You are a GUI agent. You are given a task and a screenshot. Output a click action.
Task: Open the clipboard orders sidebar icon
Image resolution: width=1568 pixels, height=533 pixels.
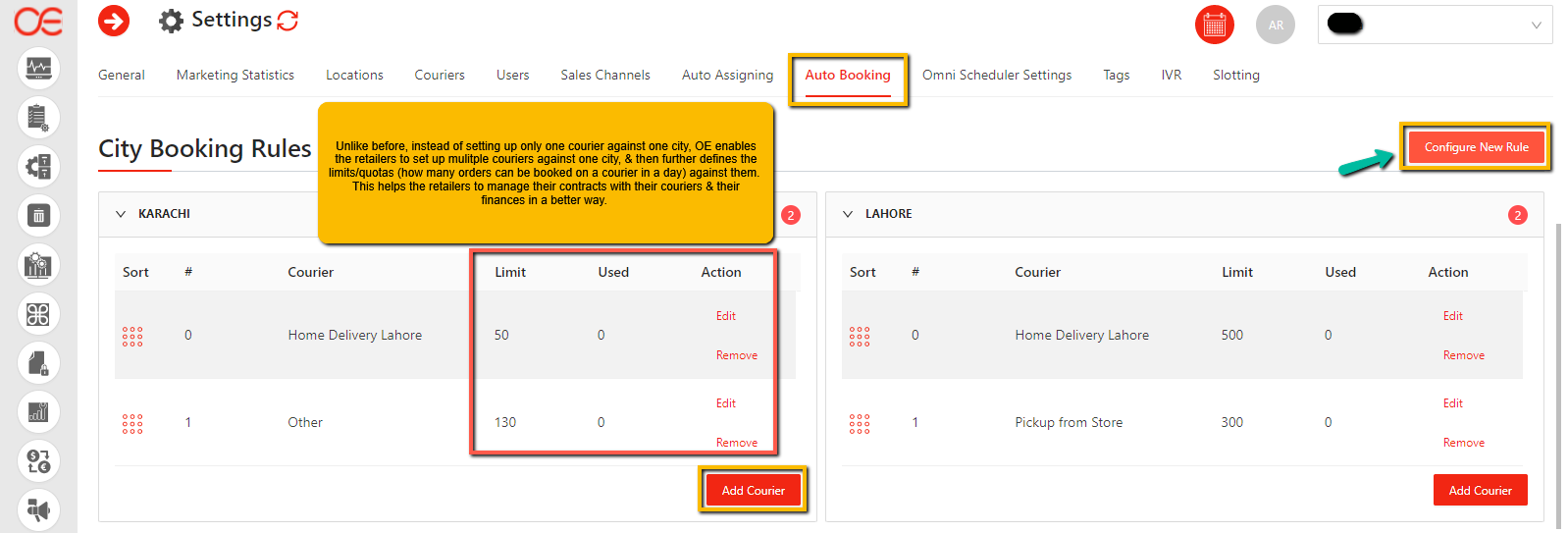tap(38, 118)
